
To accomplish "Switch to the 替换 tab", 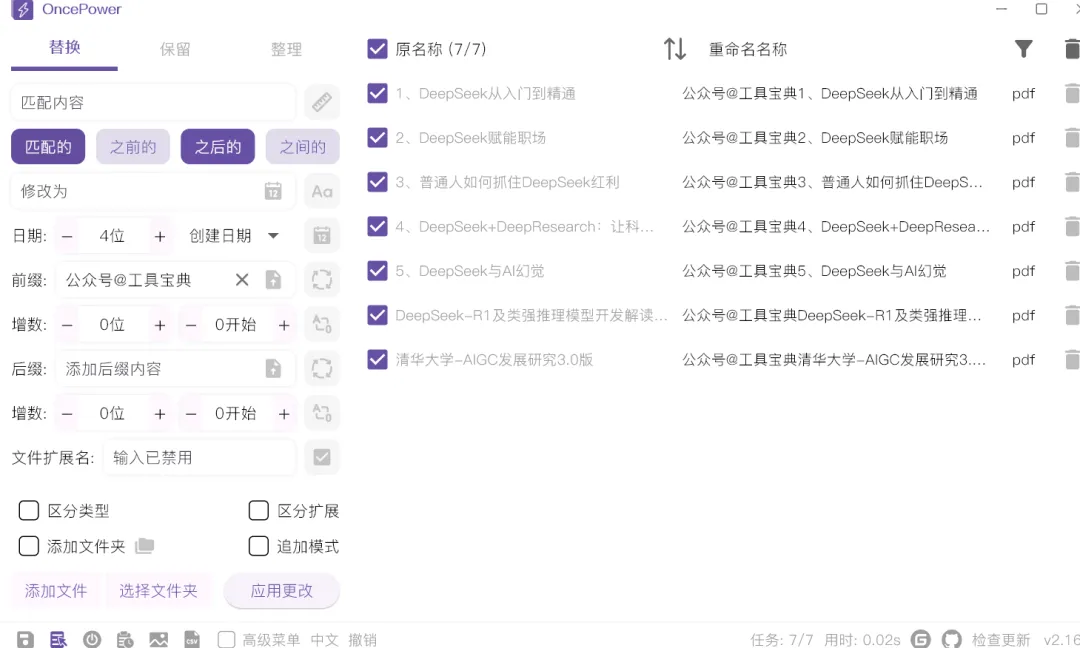I will 64,48.
